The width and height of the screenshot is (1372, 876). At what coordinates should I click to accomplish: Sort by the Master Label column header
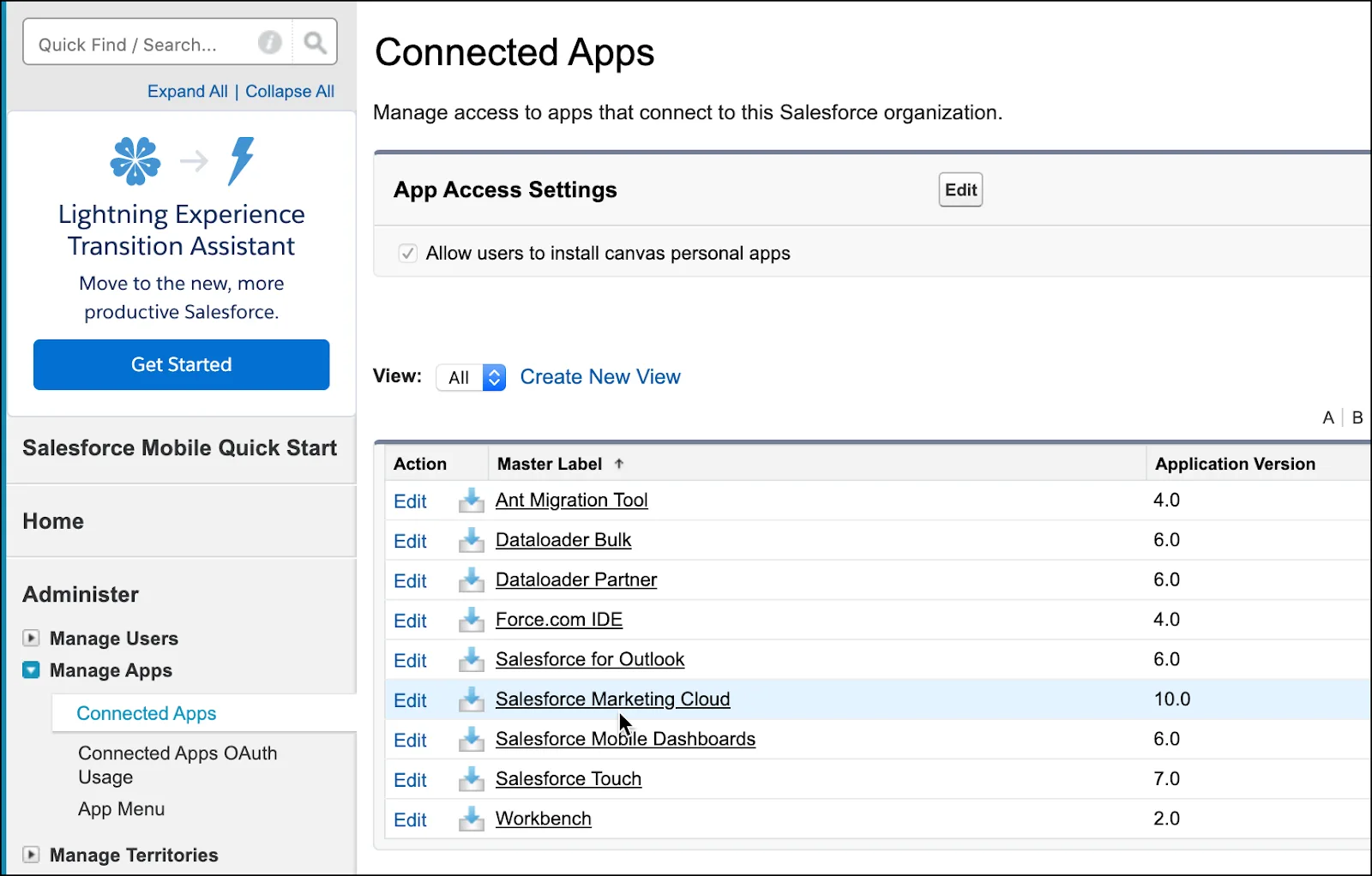(550, 464)
